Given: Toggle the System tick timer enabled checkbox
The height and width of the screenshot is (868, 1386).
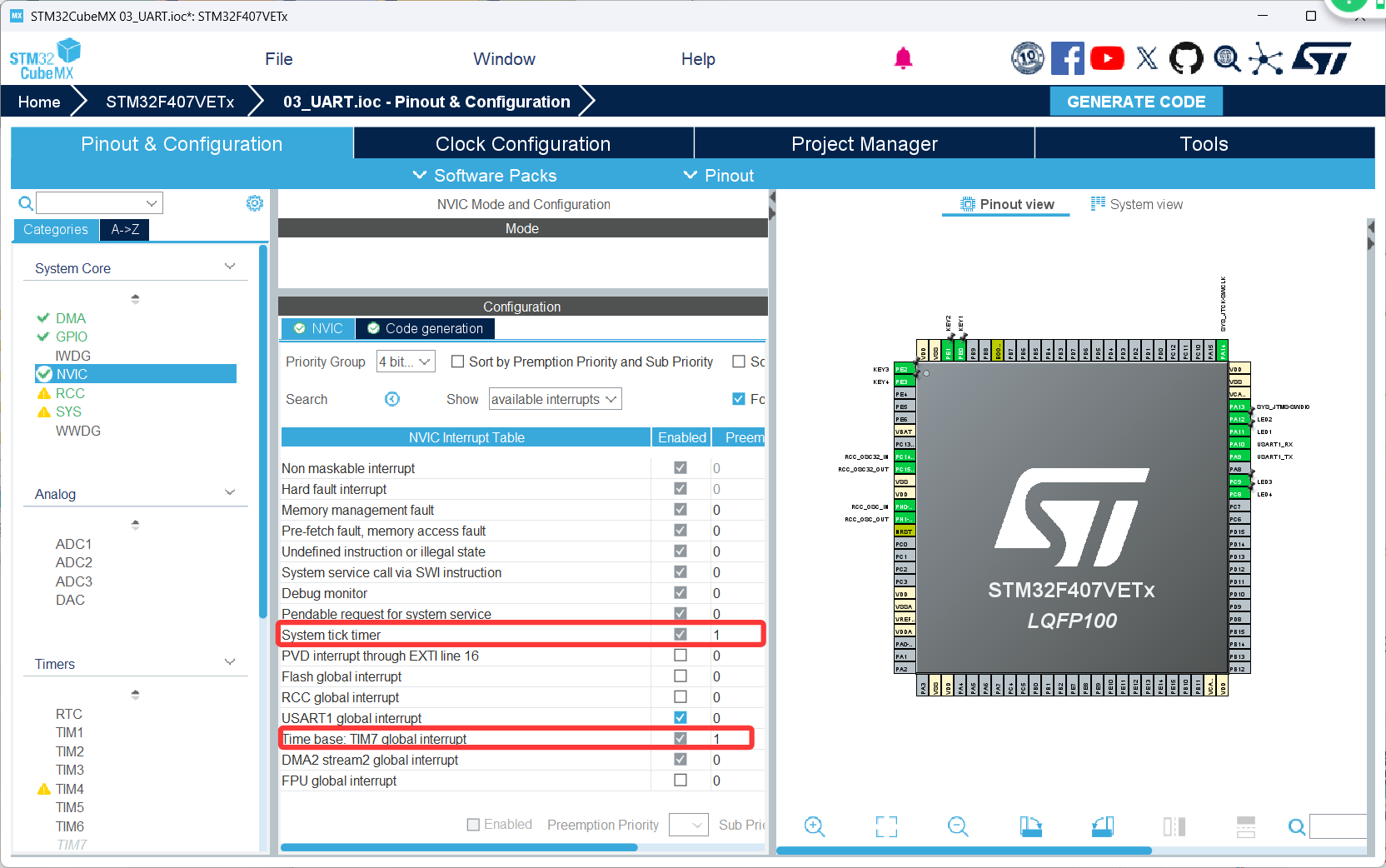Looking at the screenshot, I should pos(681,635).
